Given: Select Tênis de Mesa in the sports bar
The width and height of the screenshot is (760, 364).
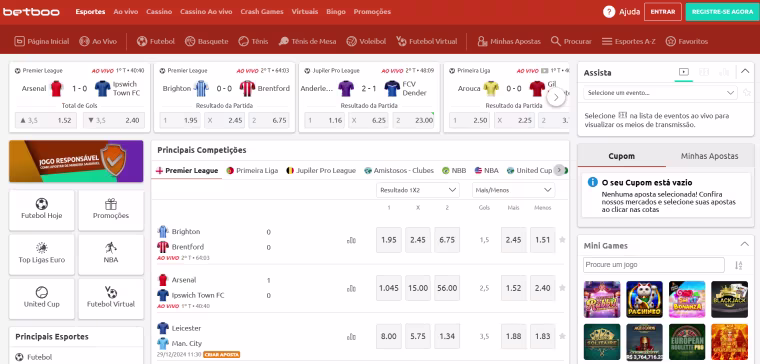Looking at the screenshot, I should [307, 41].
